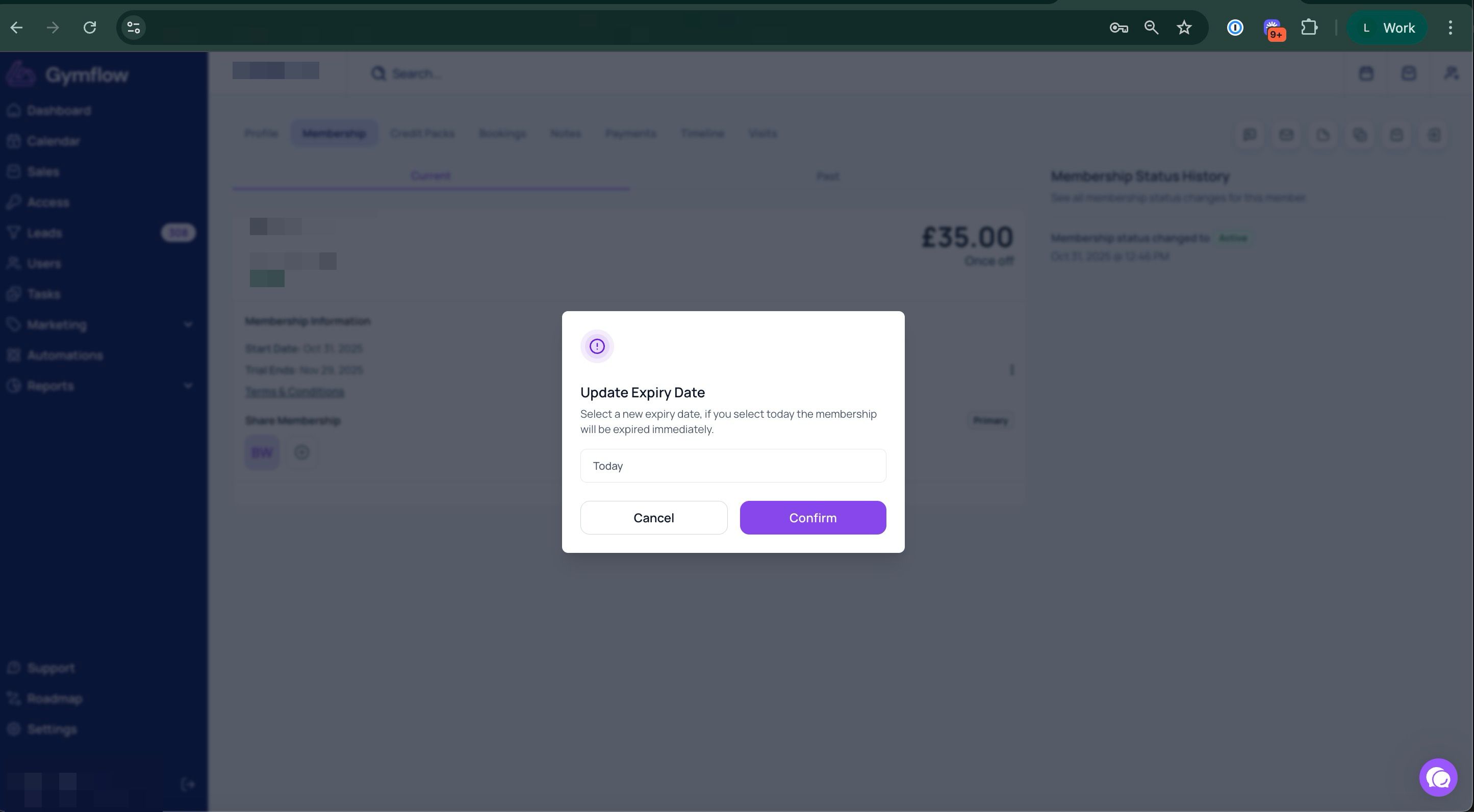Go back using browser back arrow
Screen dimensions: 1474x812
click(17, 28)
